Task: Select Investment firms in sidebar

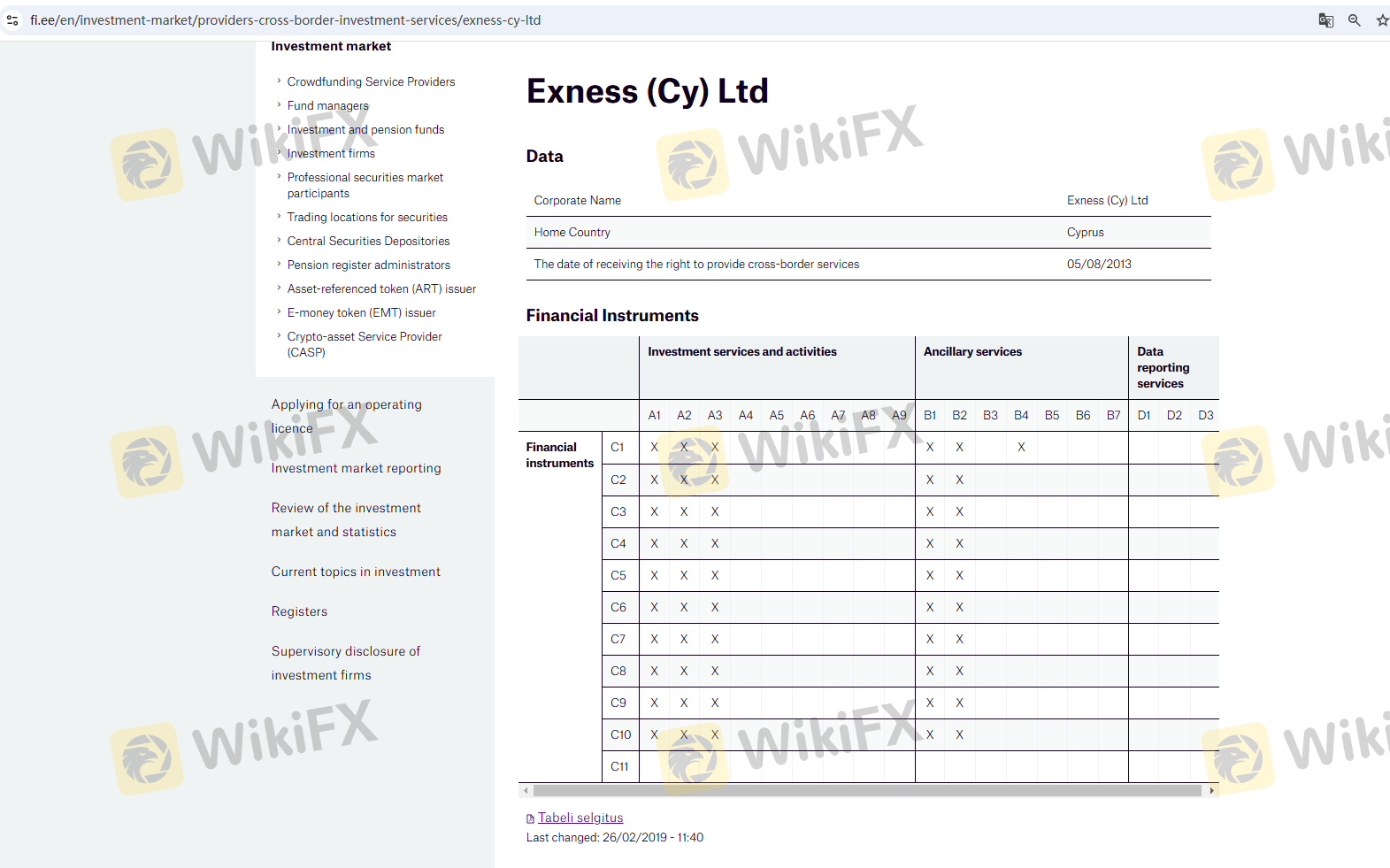Action: (x=331, y=153)
